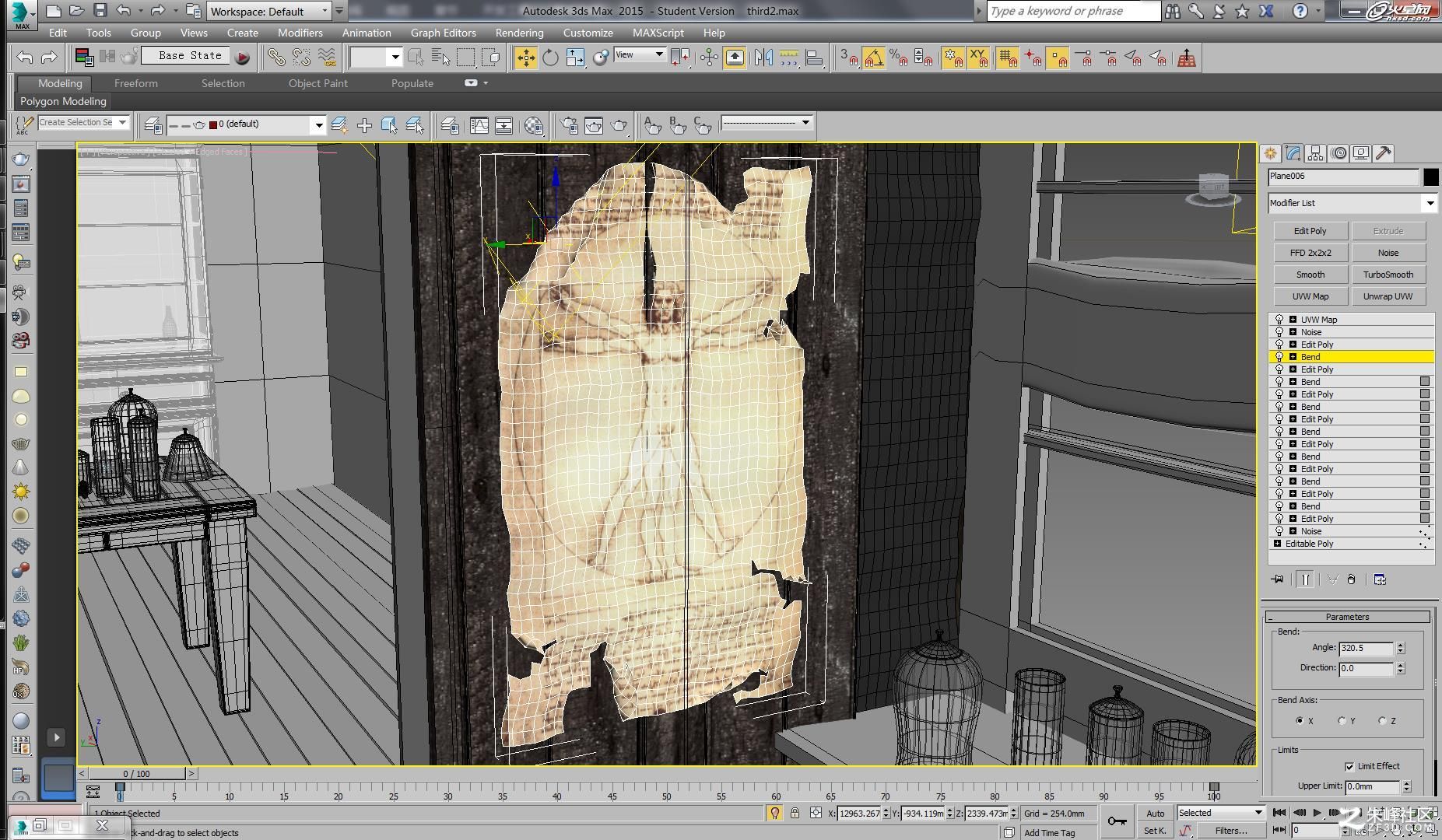The height and width of the screenshot is (840, 1442).
Task: Click the Mirror tool icon
Action: click(x=763, y=58)
